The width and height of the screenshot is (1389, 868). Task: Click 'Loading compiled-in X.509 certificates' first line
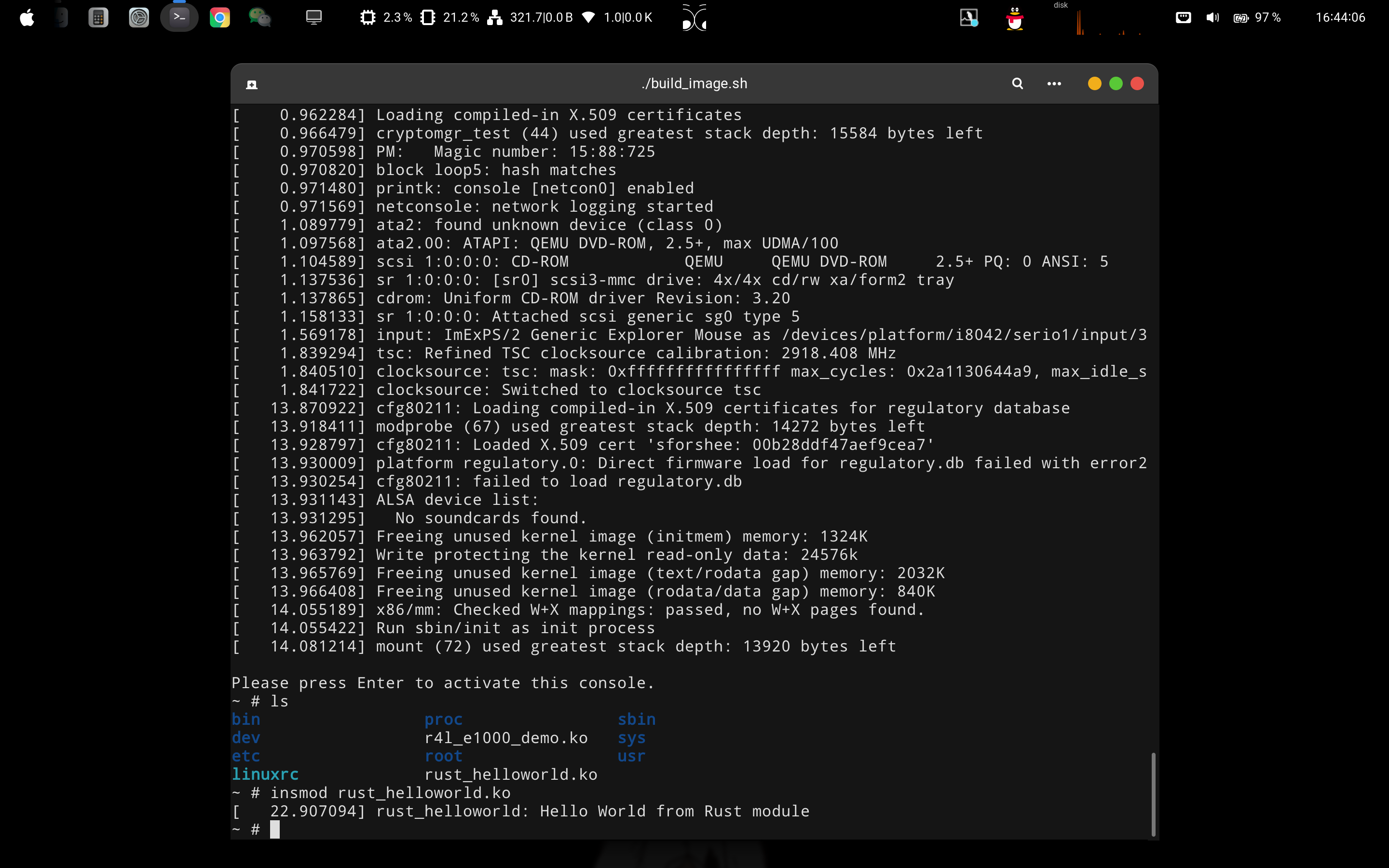coord(487,115)
